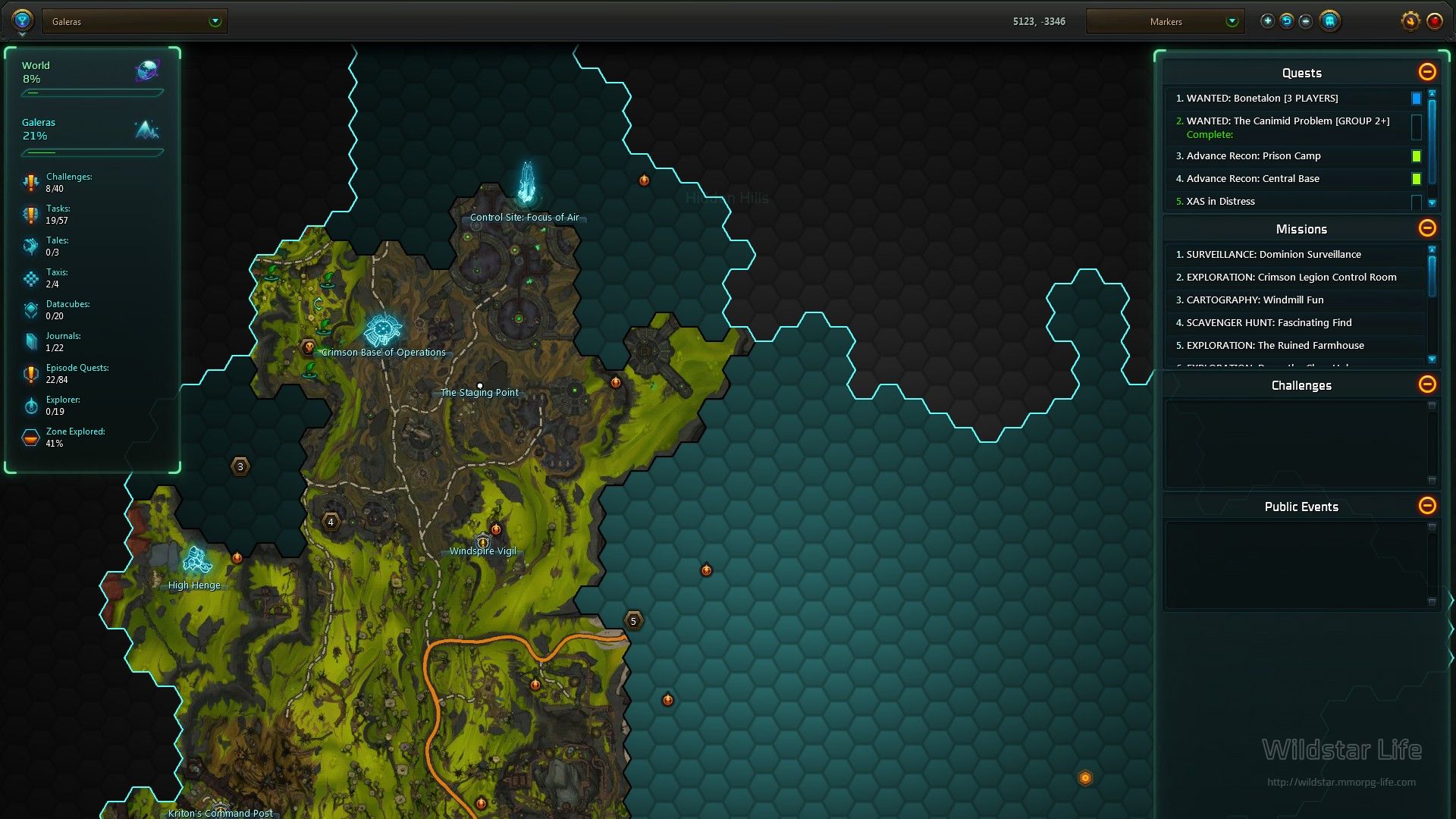Collapse the Missions panel
1456x819 pixels.
pos(1427,228)
